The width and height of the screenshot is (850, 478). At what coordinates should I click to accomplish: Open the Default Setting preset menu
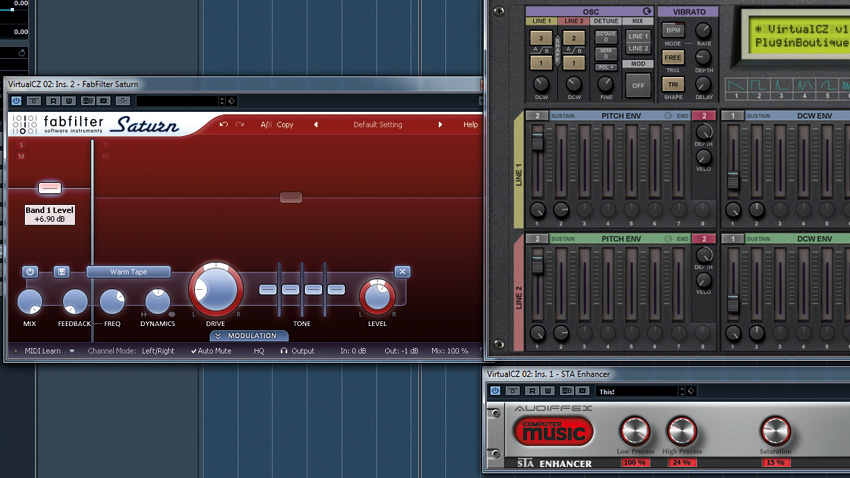click(378, 125)
